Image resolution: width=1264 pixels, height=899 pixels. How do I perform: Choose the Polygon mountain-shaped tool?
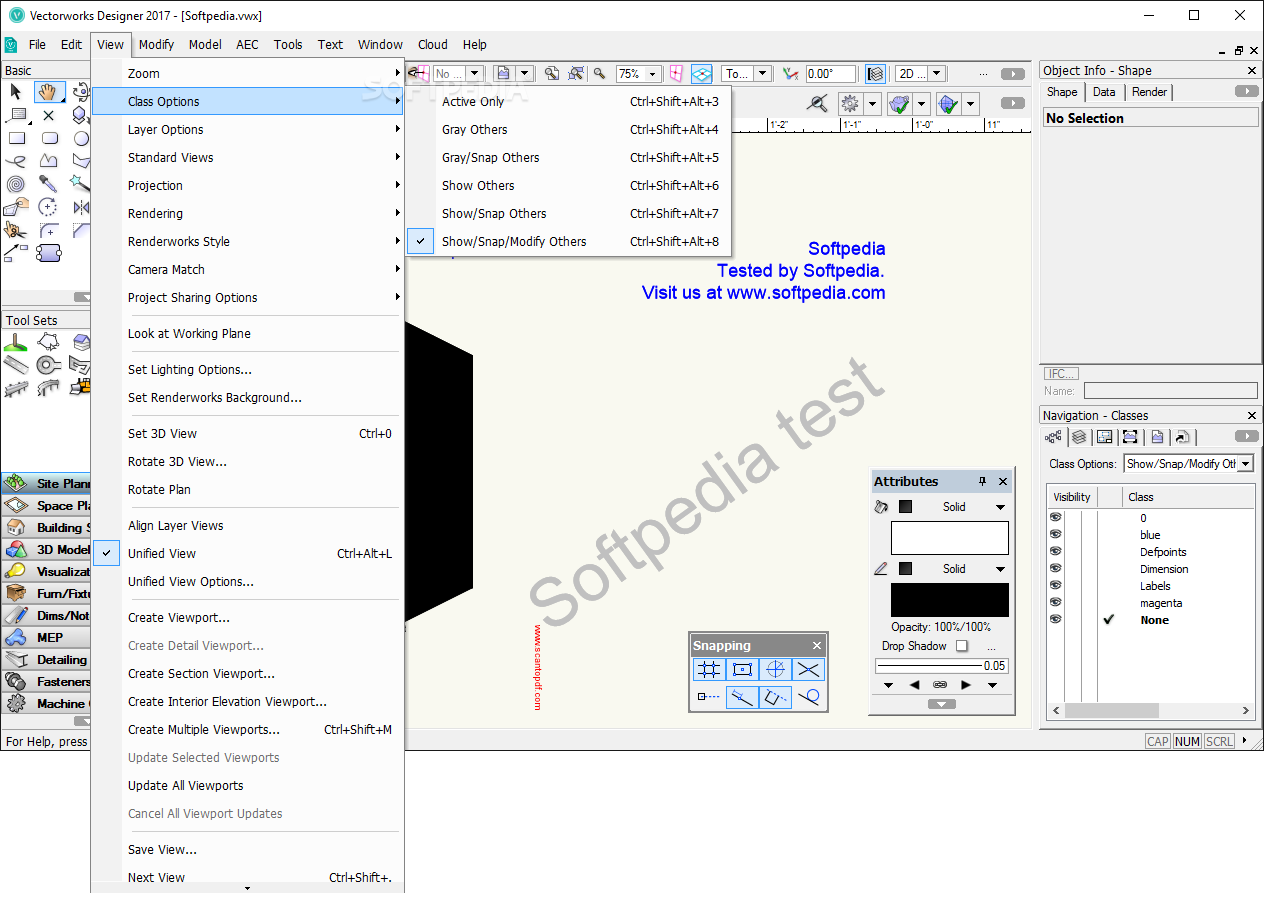click(48, 161)
